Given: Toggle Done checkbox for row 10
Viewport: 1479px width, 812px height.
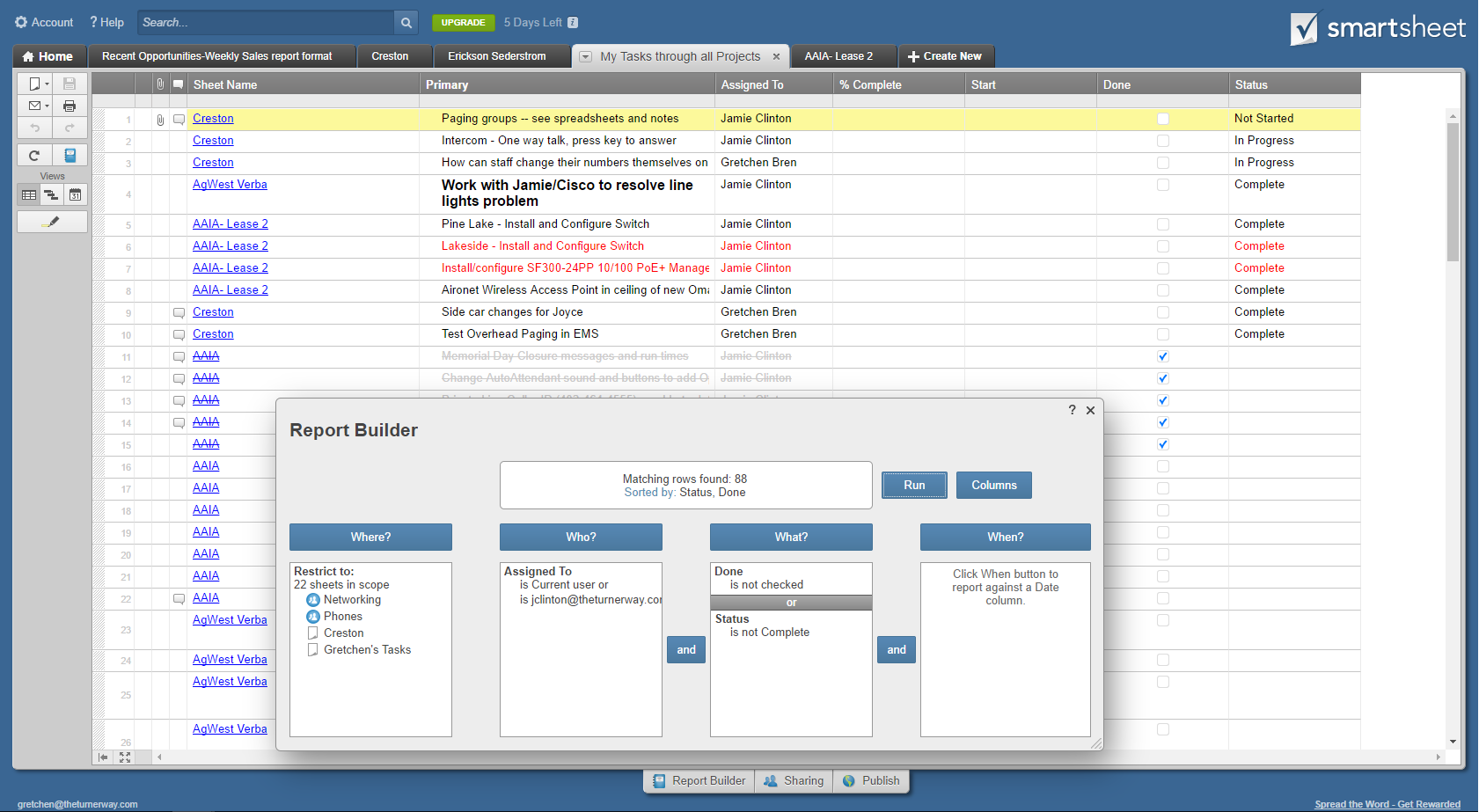Looking at the screenshot, I should (1163, 334).
